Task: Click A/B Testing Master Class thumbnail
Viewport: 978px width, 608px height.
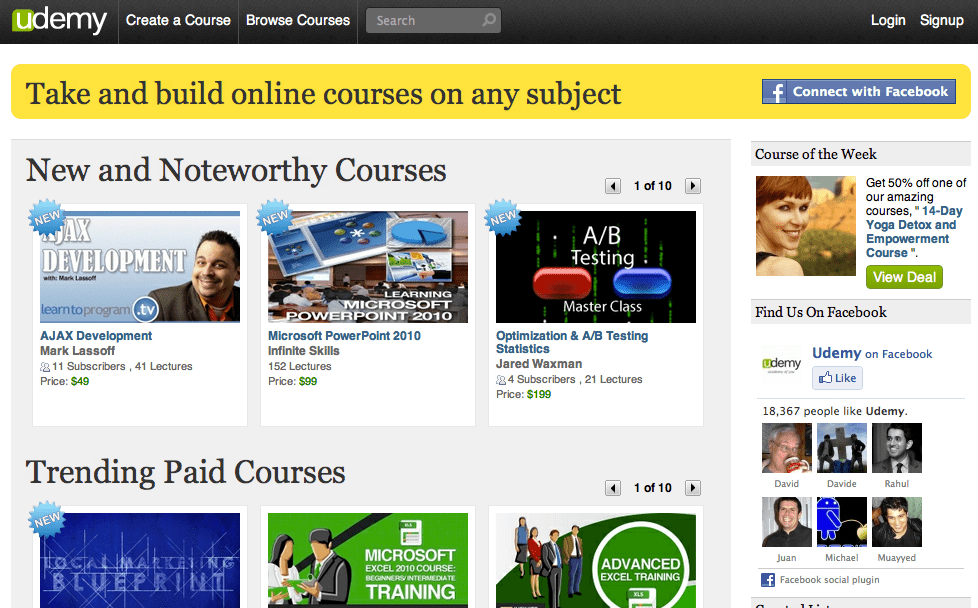Action: coord(596,267)
